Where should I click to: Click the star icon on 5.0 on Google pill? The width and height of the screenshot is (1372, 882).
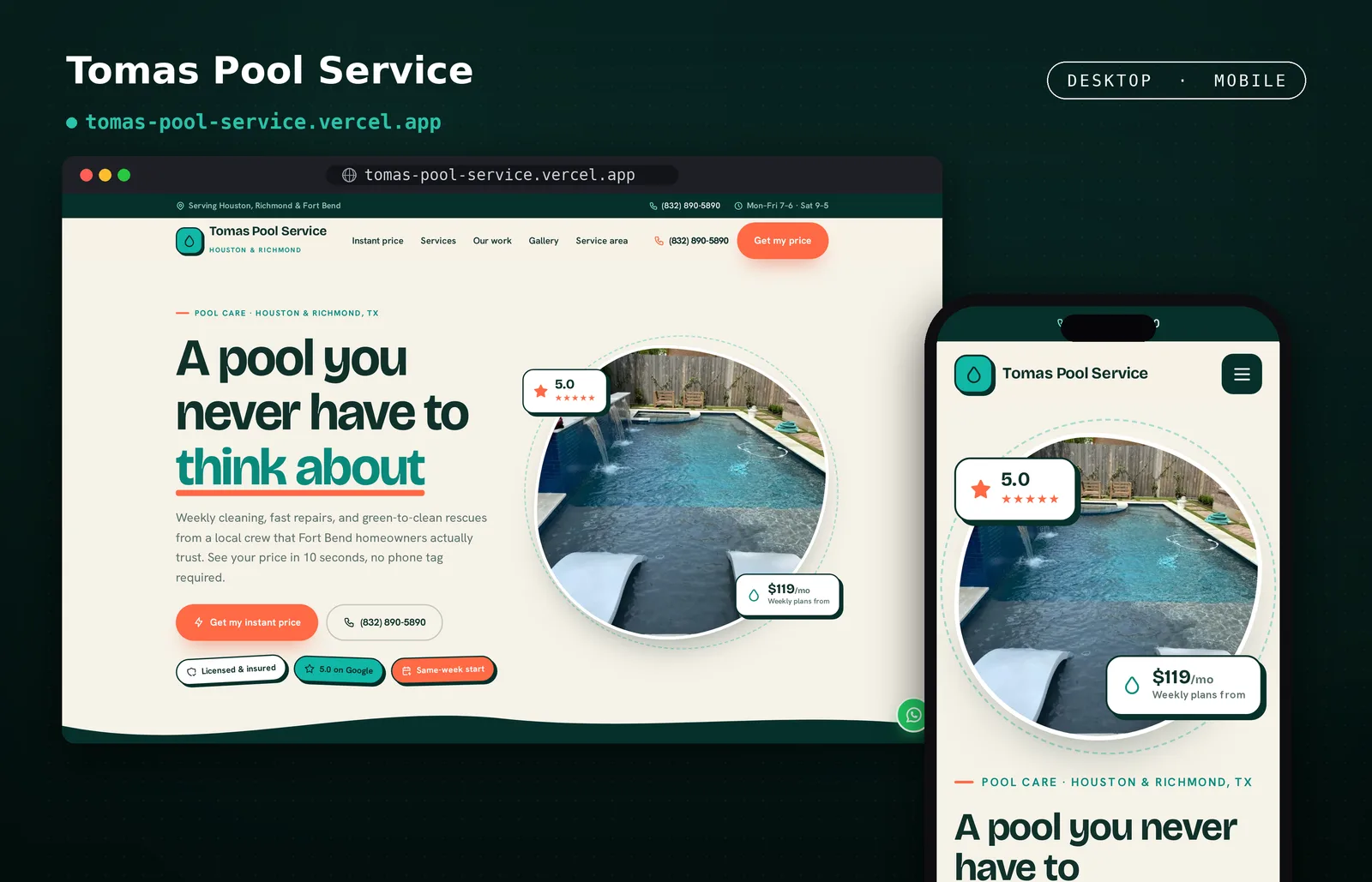point(310,669)
